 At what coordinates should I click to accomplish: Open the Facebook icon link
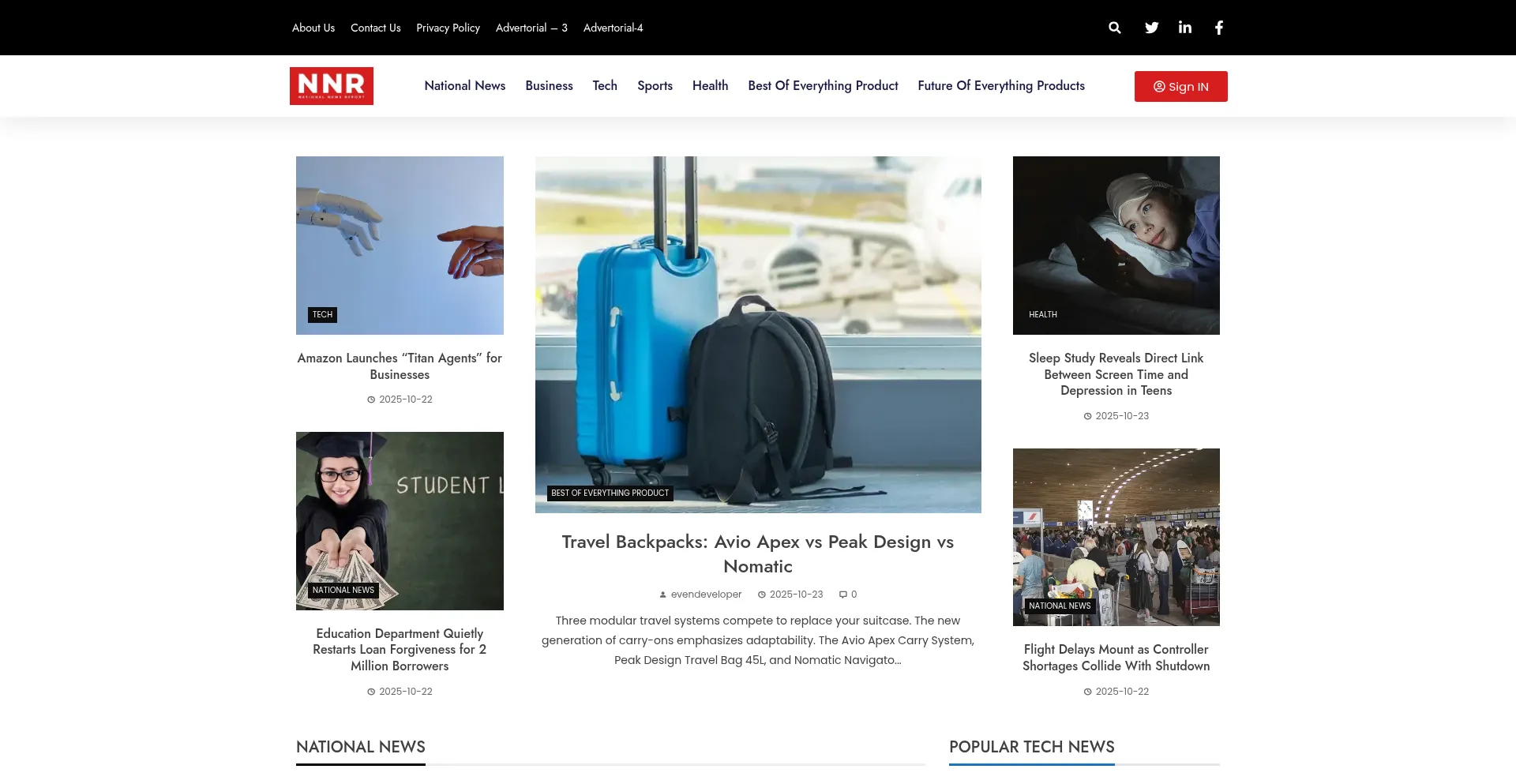coord(1219,28)
